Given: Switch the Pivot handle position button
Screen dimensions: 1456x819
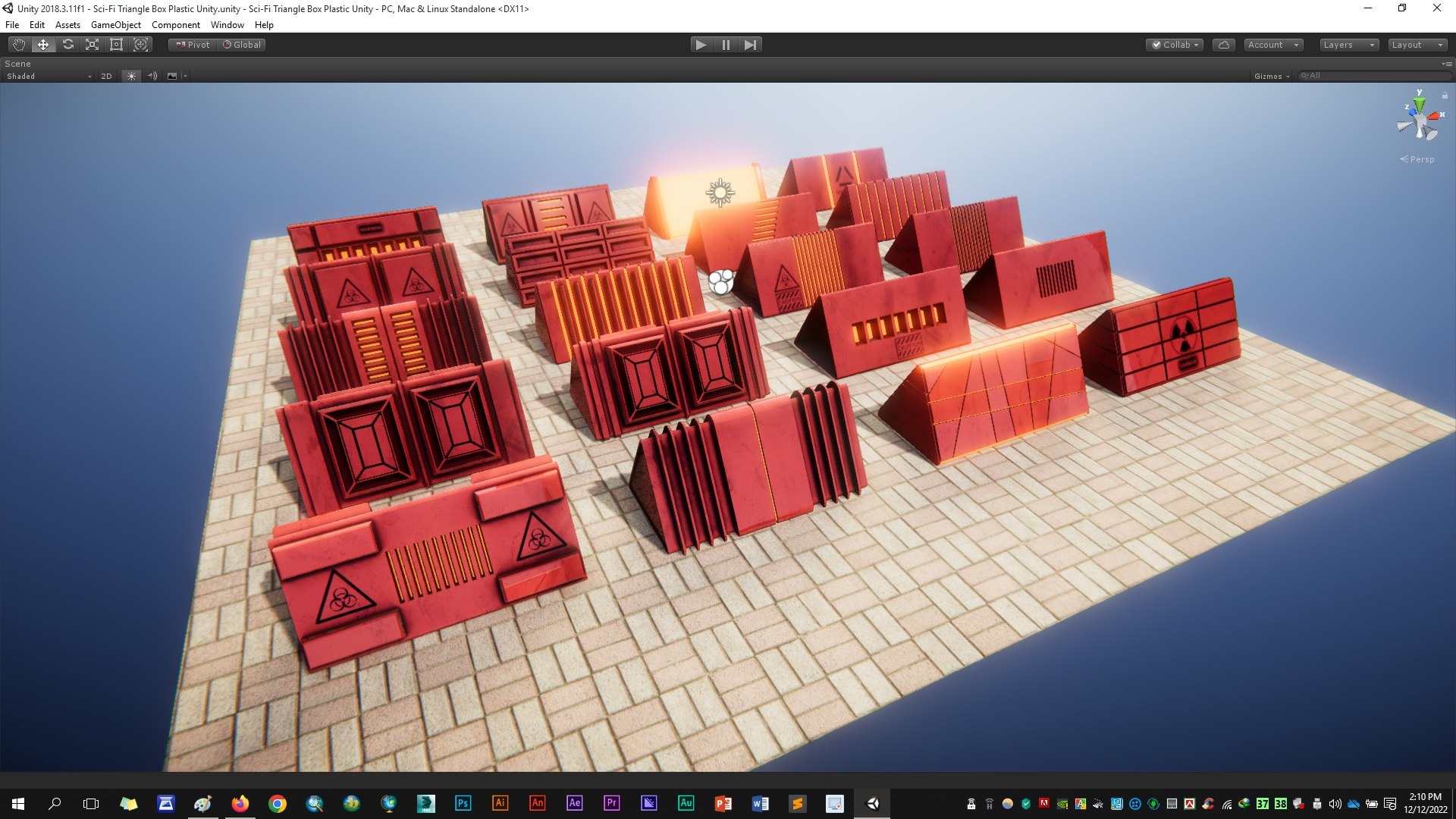Looking at the screenshot, I should [x=193, y=45].
